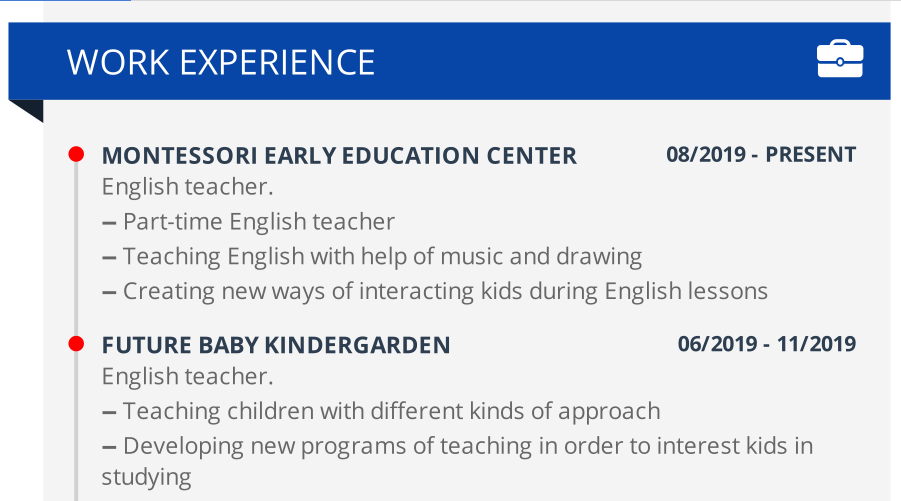Click the thin blue progress bar at top

[65, 1]
